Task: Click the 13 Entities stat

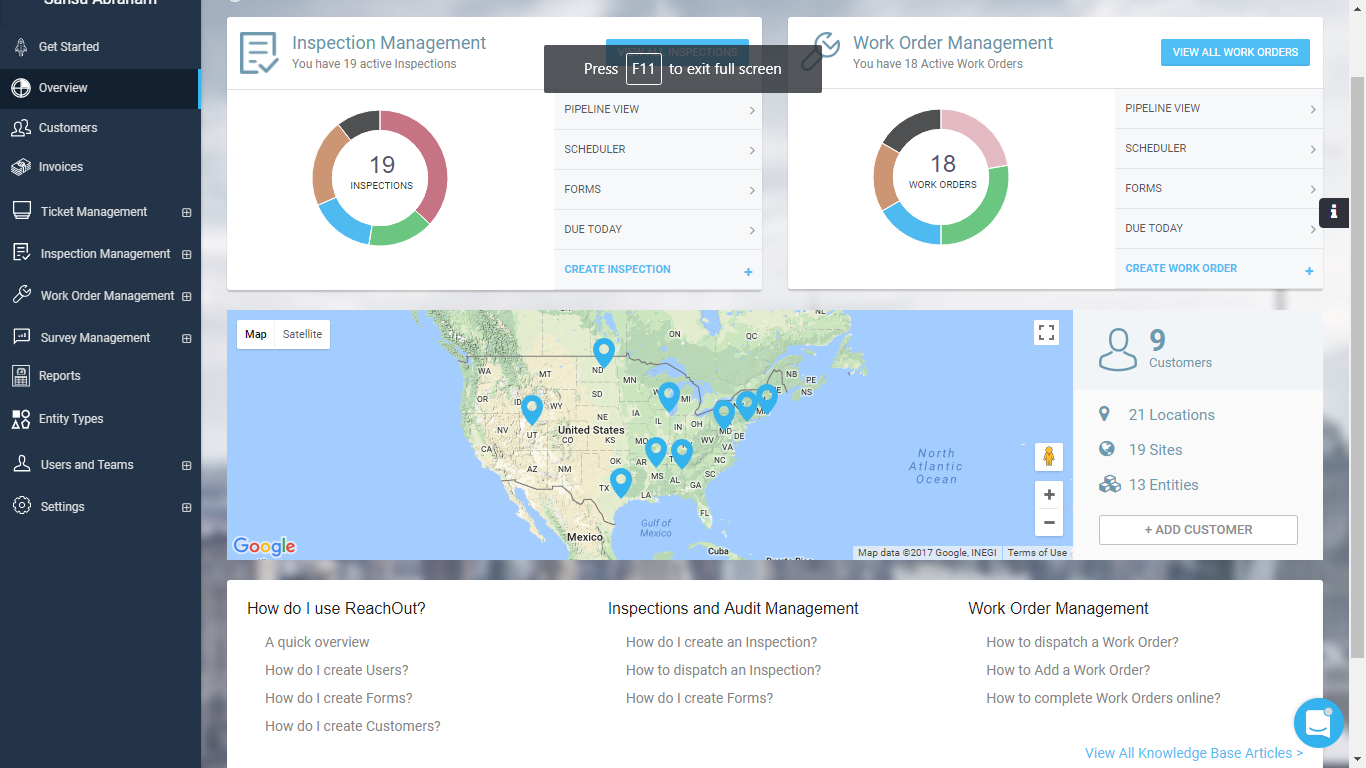Action: coord(1148,485)
